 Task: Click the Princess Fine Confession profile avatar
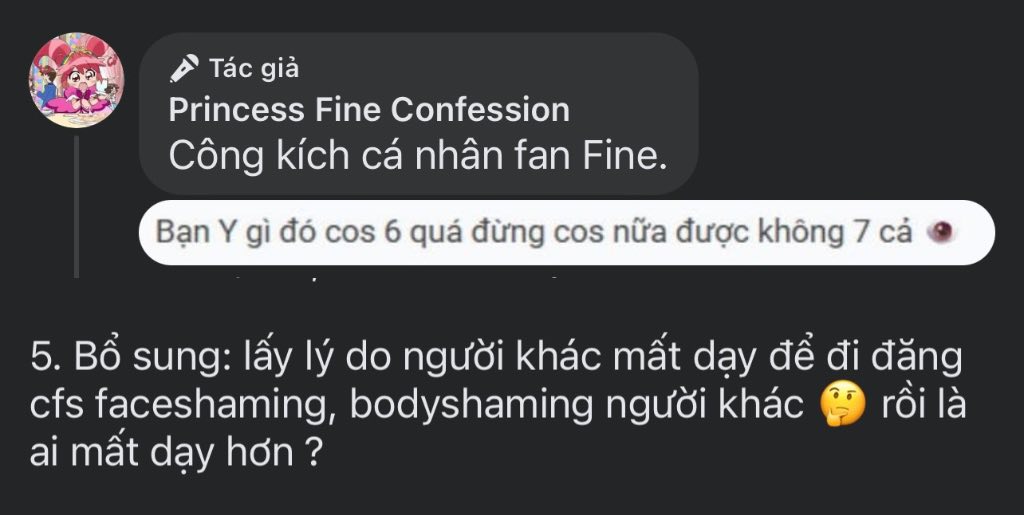pos(76,81)
